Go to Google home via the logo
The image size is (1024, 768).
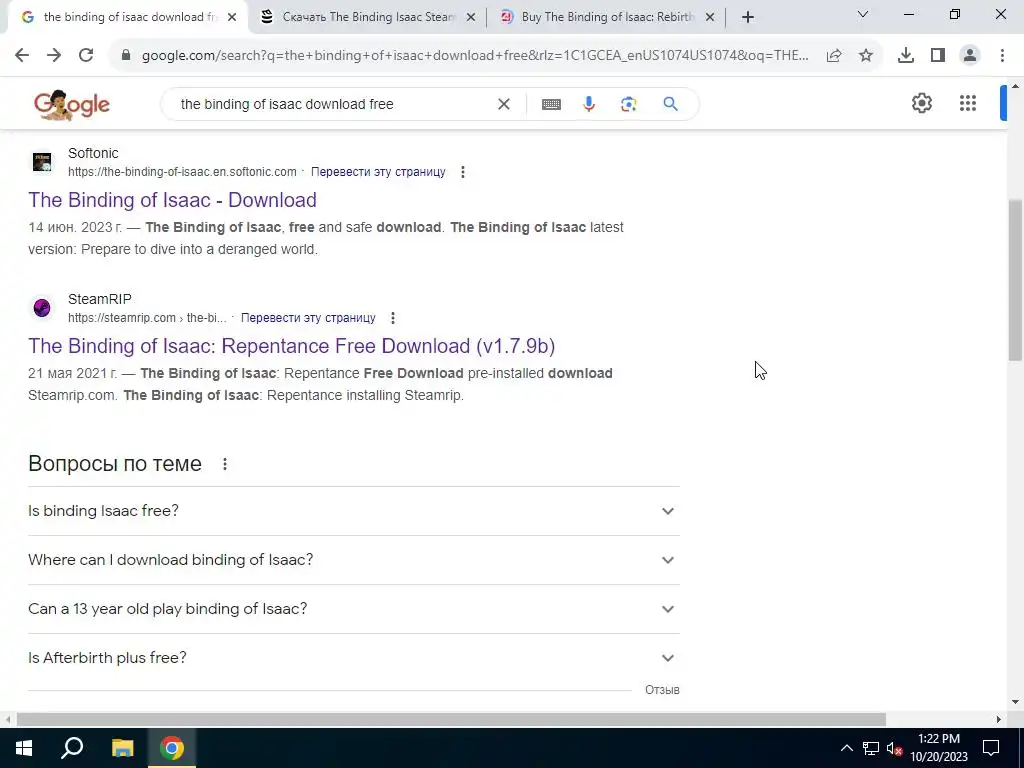point(71,104)
